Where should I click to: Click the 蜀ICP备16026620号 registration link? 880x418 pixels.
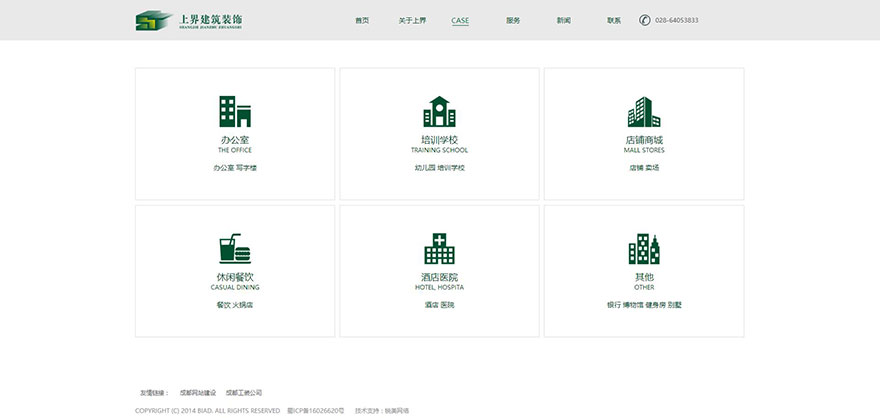pyautogui.click(x=315, y=410)
